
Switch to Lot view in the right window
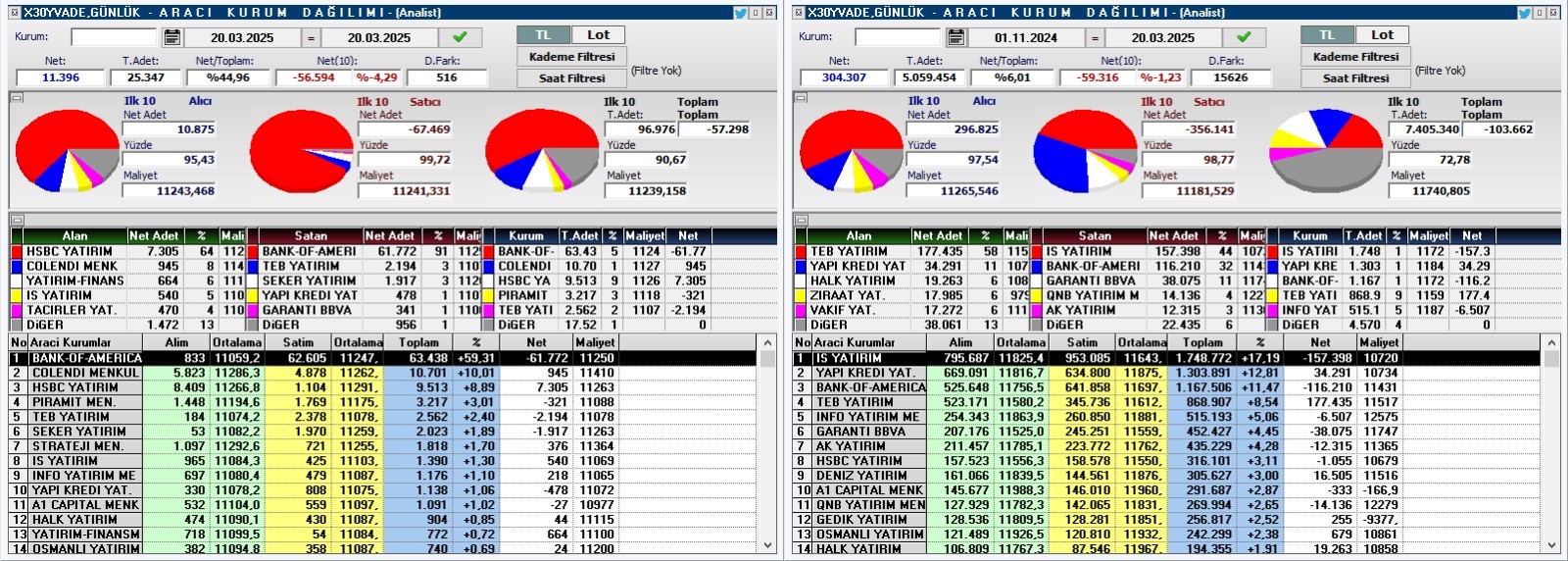(1382, 35)
